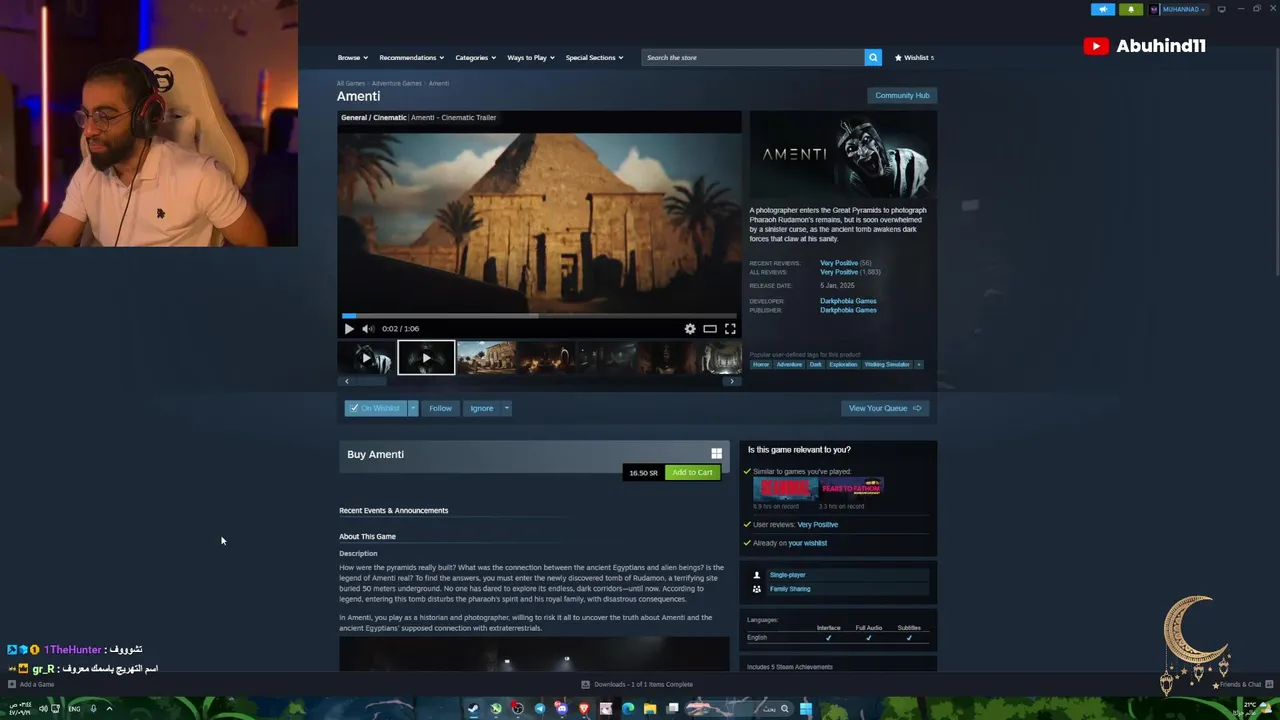Image resolution: width=1280 pixels, height=720 pixels.
Task: Click the Windows Start button
Action: (806, 709)
